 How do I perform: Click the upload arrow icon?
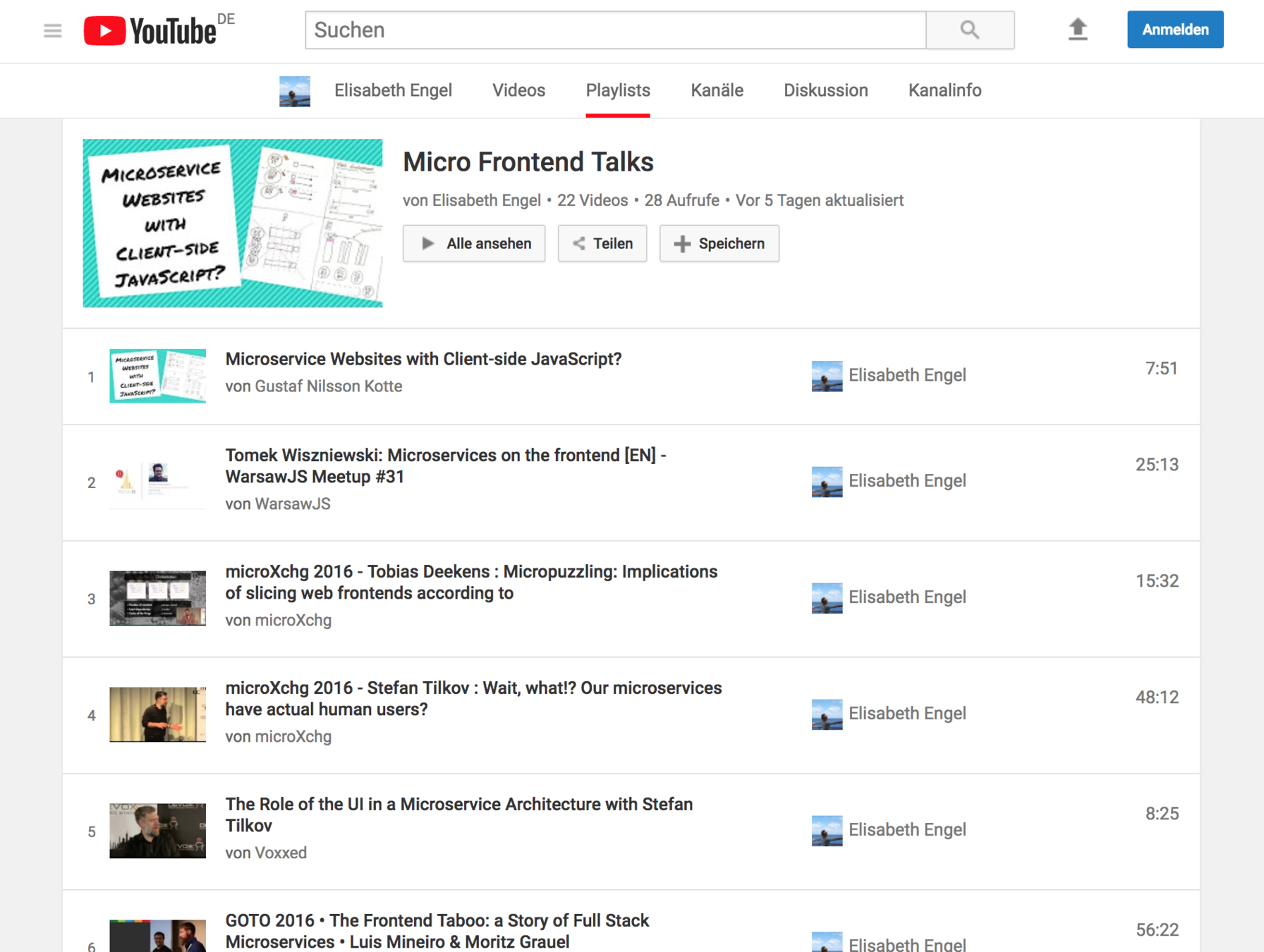pos(1077,30)
